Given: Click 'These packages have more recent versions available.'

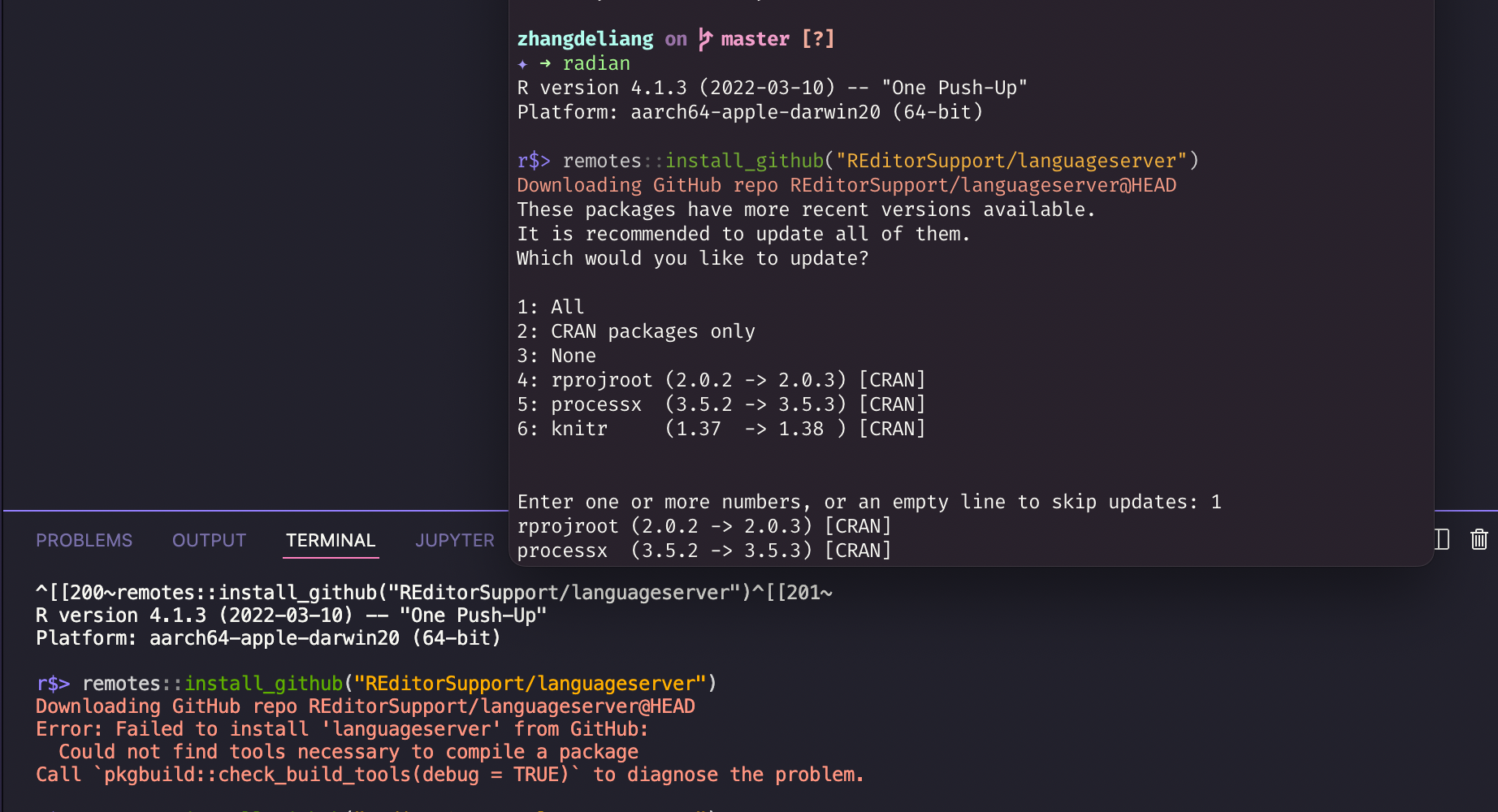Looking at the screenshot, I should point(806,209).
